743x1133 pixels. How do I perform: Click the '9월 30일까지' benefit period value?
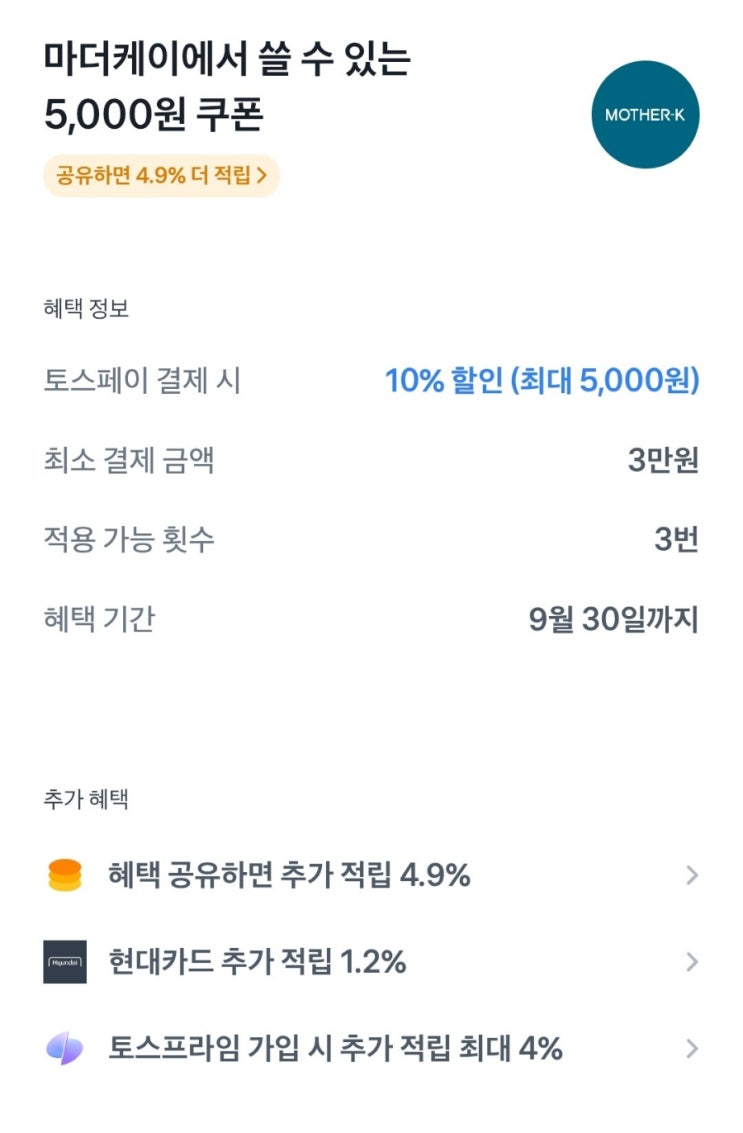point(612,620)
